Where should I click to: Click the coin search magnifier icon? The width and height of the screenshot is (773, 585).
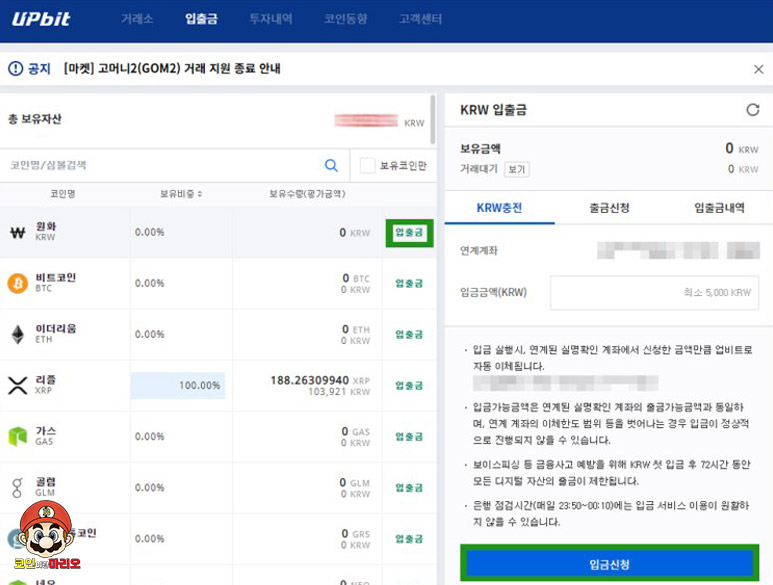tap(331, 165)
